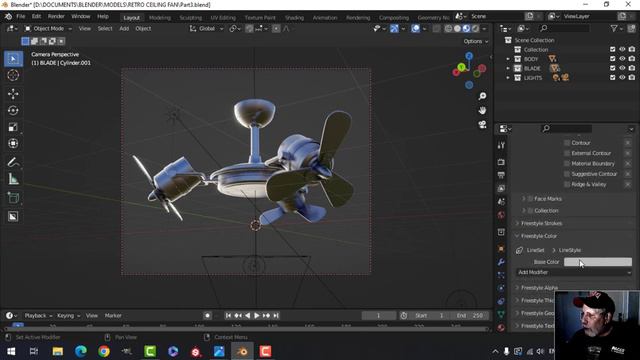Hide BODY collection with eye icon
Image resolution: width=640 pixels, height=360 pixels.
click(x=622, y=59)
